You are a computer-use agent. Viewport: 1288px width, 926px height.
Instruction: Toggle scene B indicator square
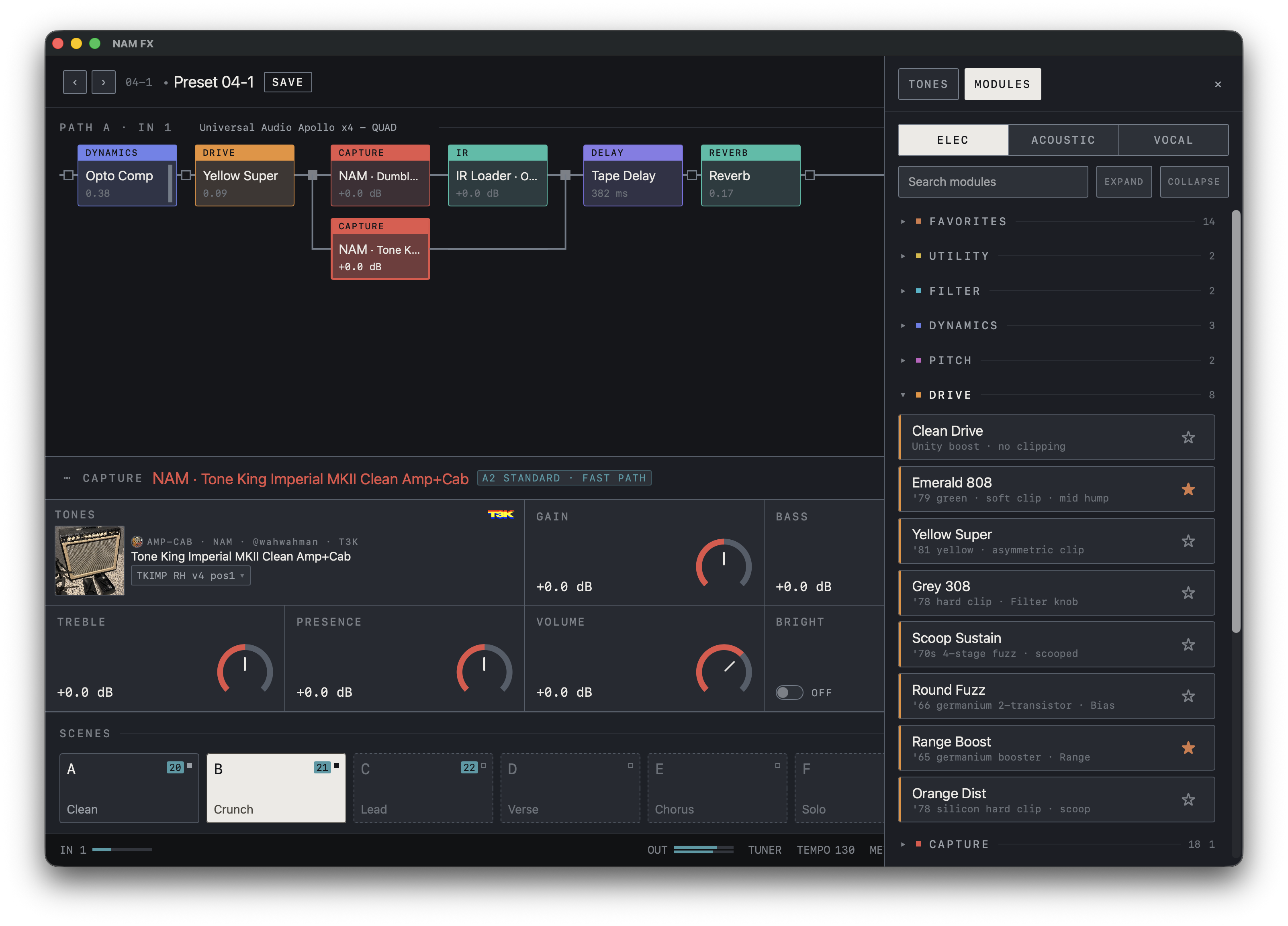pos(337,766)
